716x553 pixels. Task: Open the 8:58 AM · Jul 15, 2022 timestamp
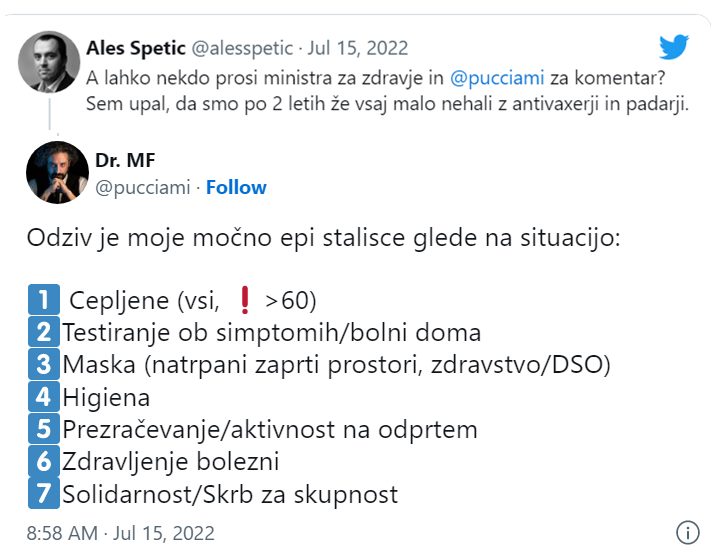121,533
